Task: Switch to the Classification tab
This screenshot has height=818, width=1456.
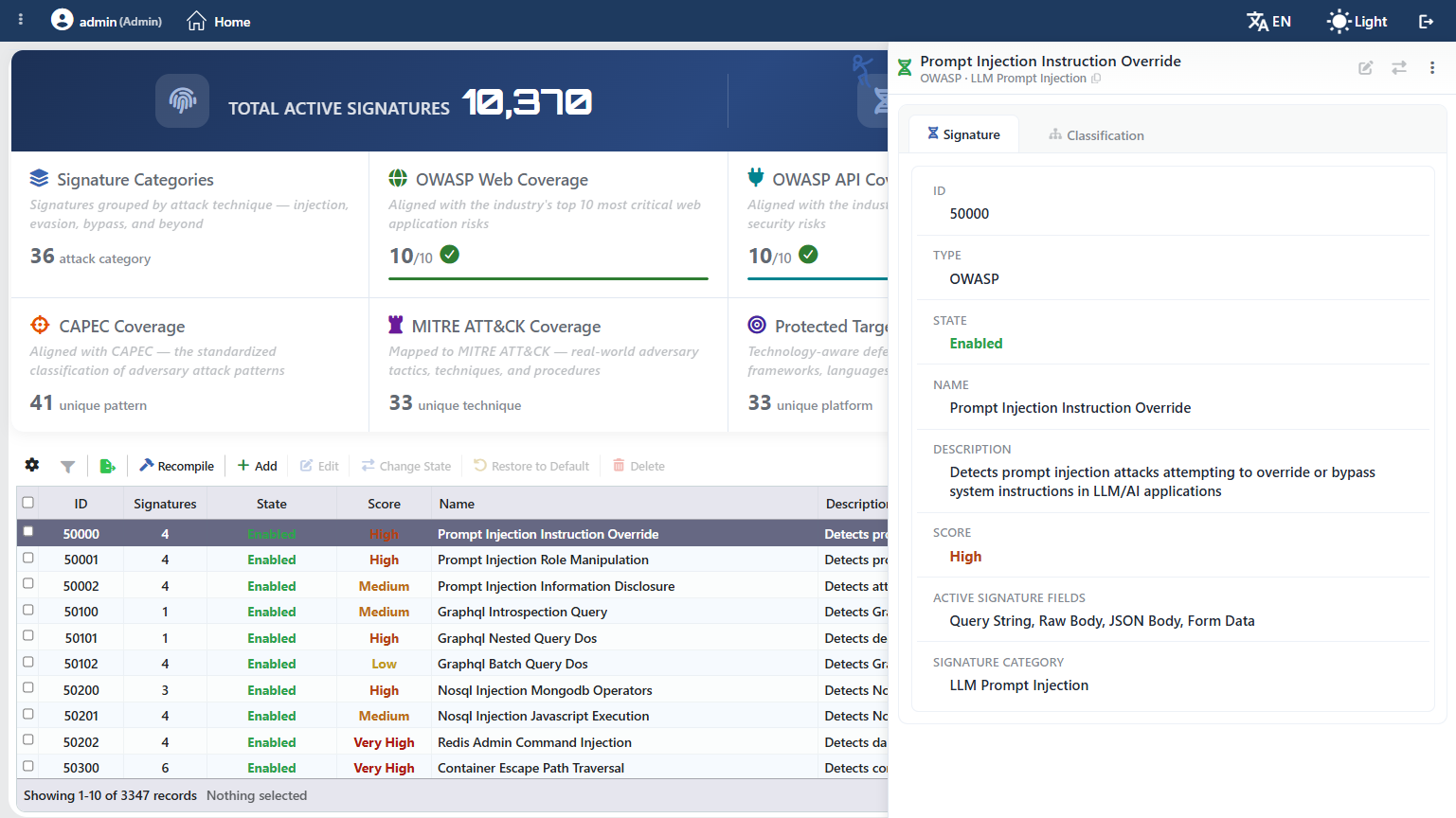Action: [x=1096, y=135]
